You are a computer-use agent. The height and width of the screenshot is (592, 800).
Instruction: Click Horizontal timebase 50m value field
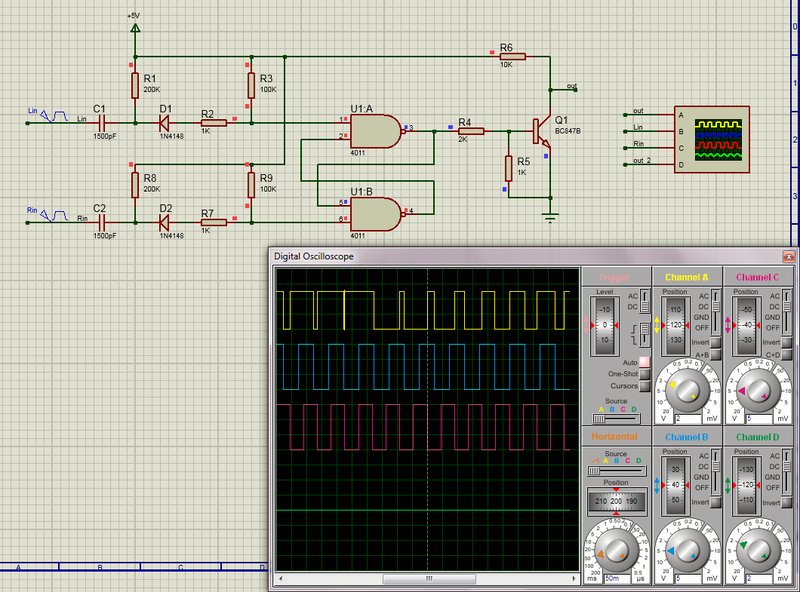coord(617,578)
